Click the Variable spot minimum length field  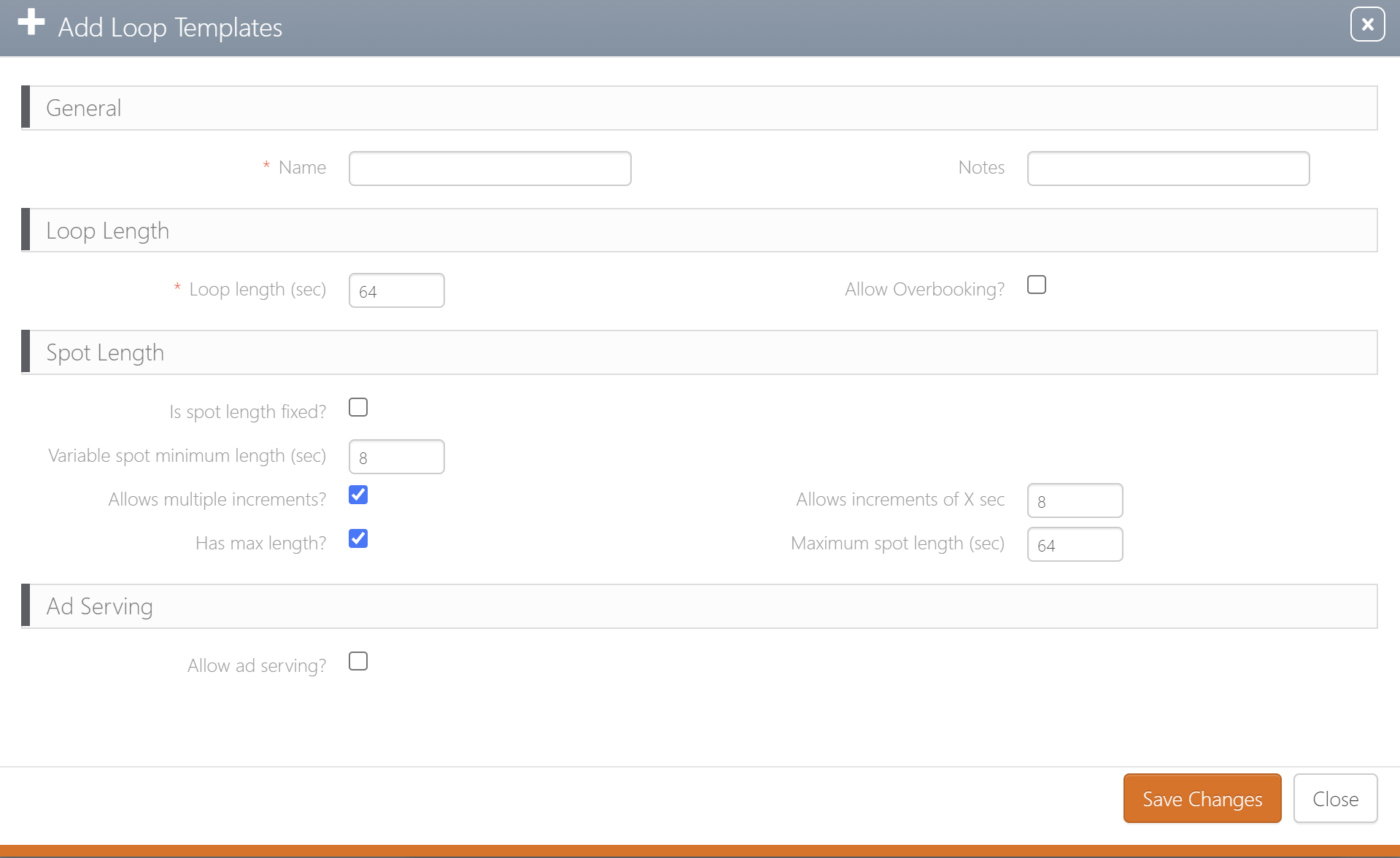(x=396, y=456)
